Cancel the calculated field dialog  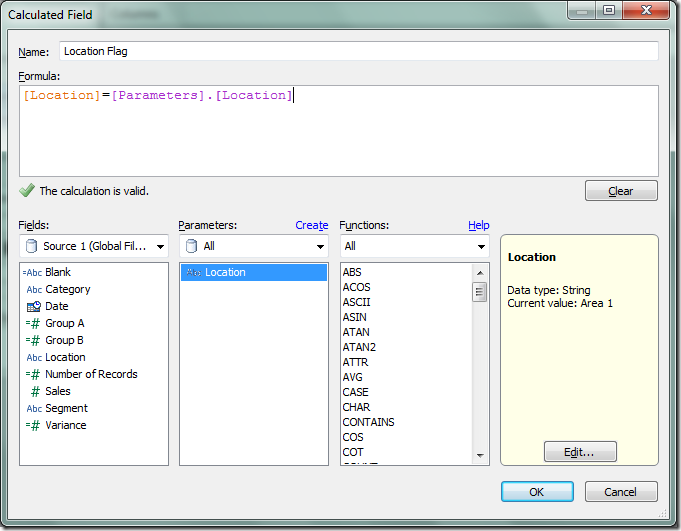pyautogui.click(x=621, y=492)
